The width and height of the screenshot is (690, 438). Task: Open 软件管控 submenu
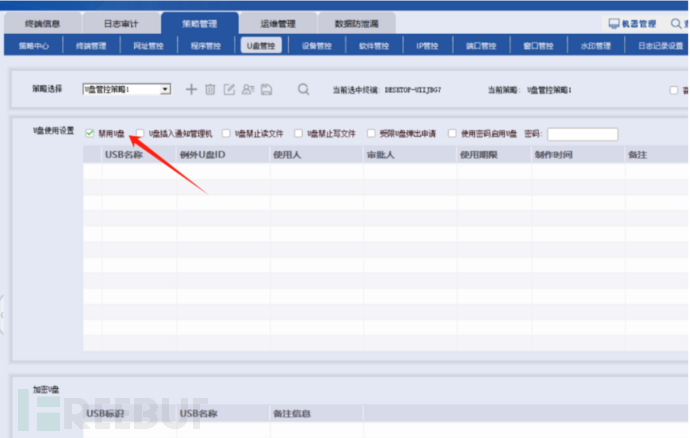[374, 46]
